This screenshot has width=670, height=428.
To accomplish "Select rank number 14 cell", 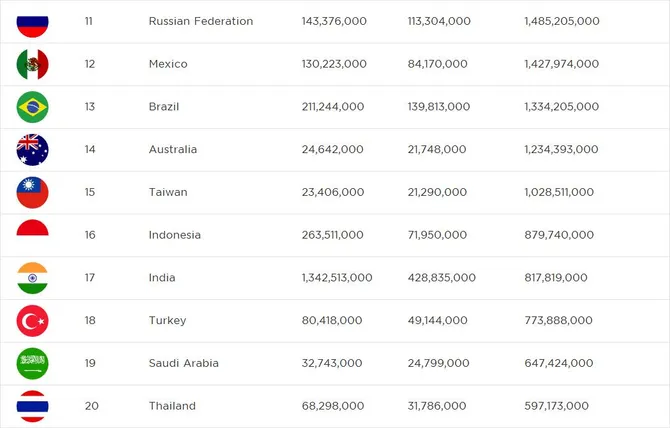I will point(90,149).
